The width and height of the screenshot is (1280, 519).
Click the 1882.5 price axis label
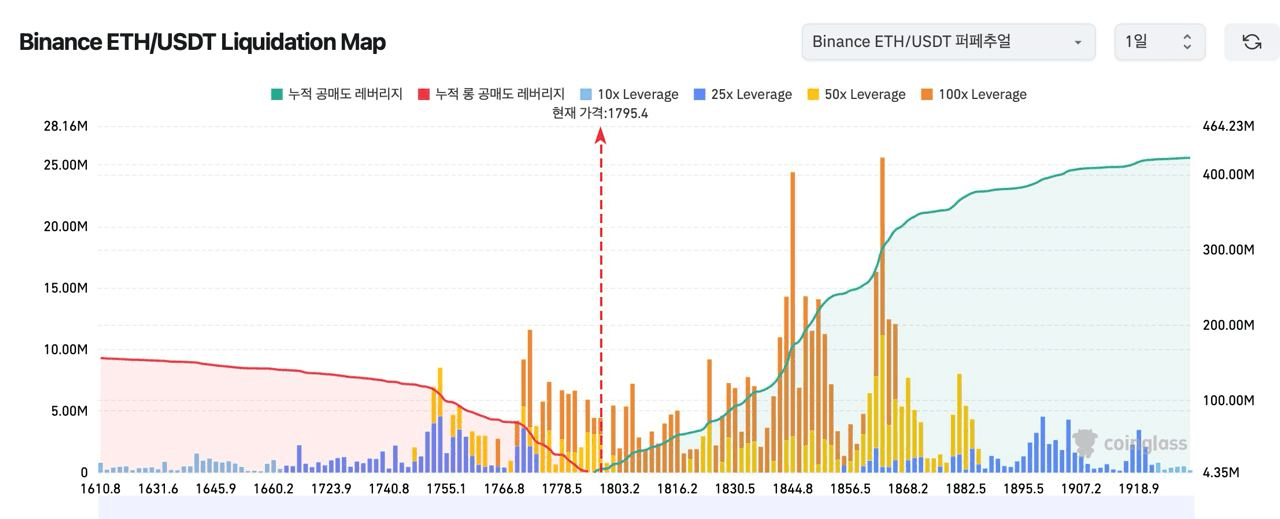966,488
